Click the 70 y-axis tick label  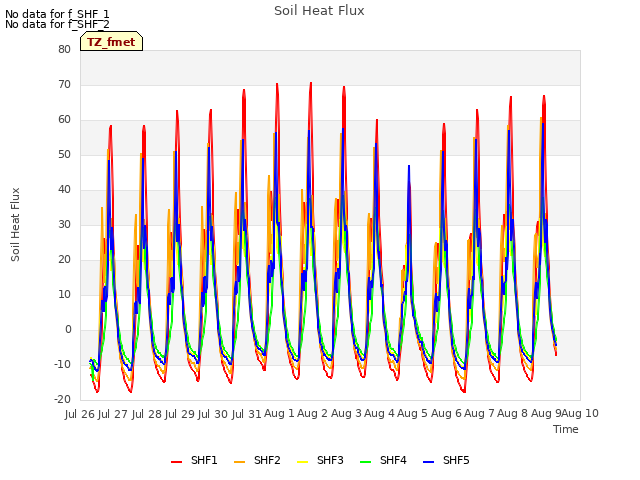tap(64, 84)
